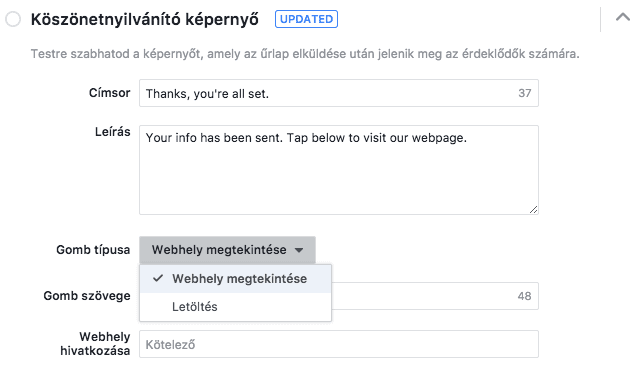
Task: Click the checkmark icon beside Webhely megtekintése
Action: (x=158, y=278)
